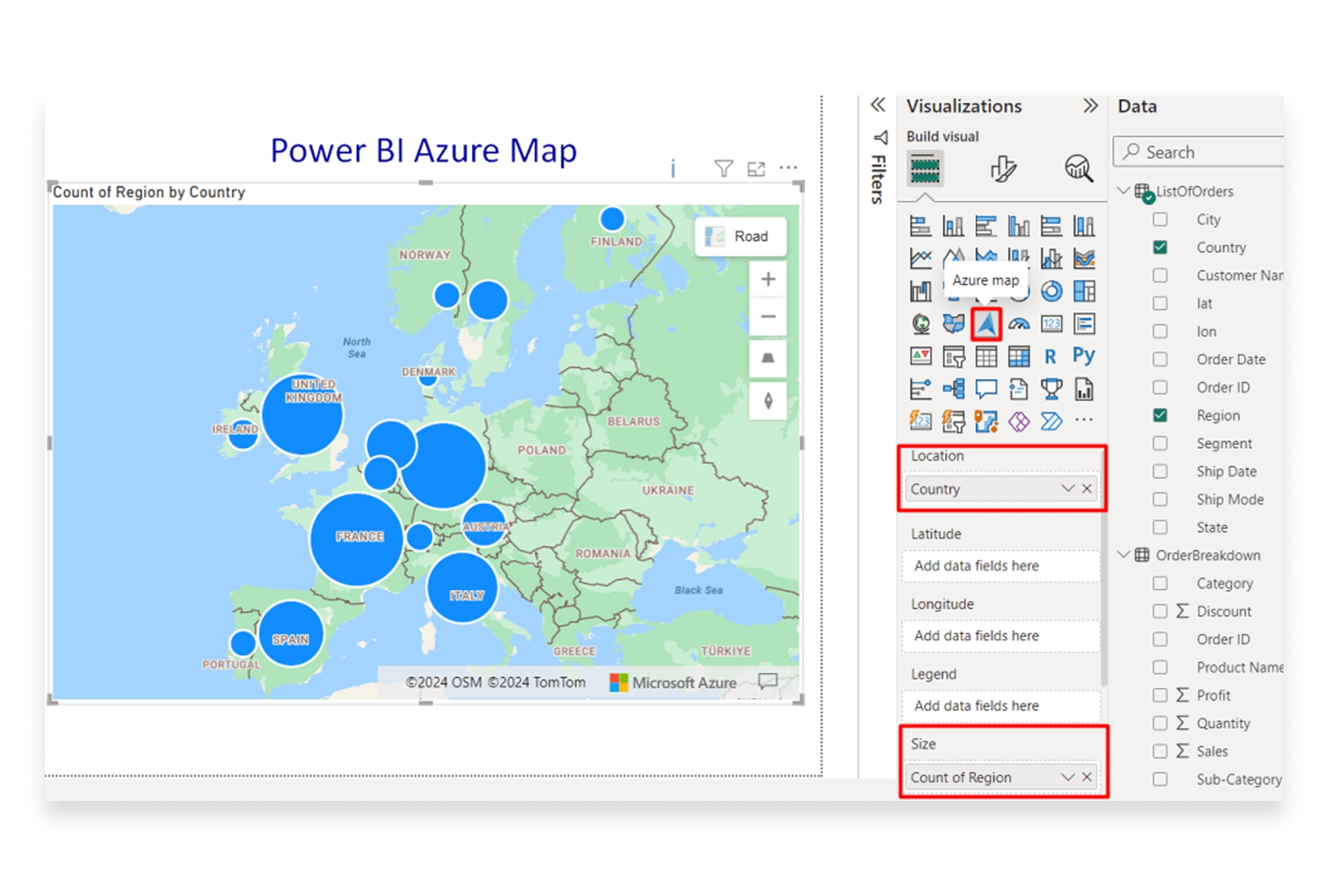This screenshot has height=896, width=1330.
Task: Select the Donut chart visual icon
Action: [1052, 291]
